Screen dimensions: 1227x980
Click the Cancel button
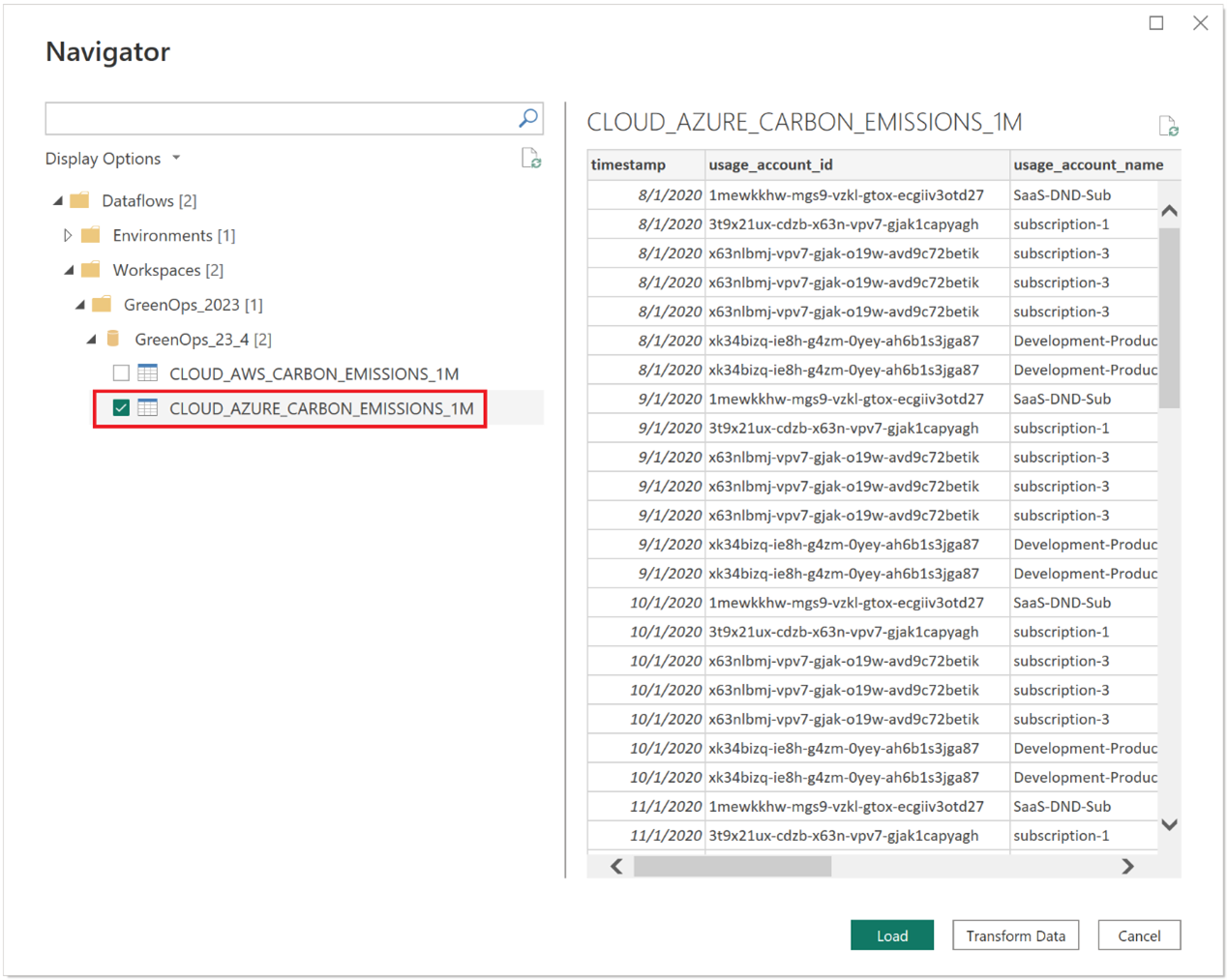tap(1139, 935)
